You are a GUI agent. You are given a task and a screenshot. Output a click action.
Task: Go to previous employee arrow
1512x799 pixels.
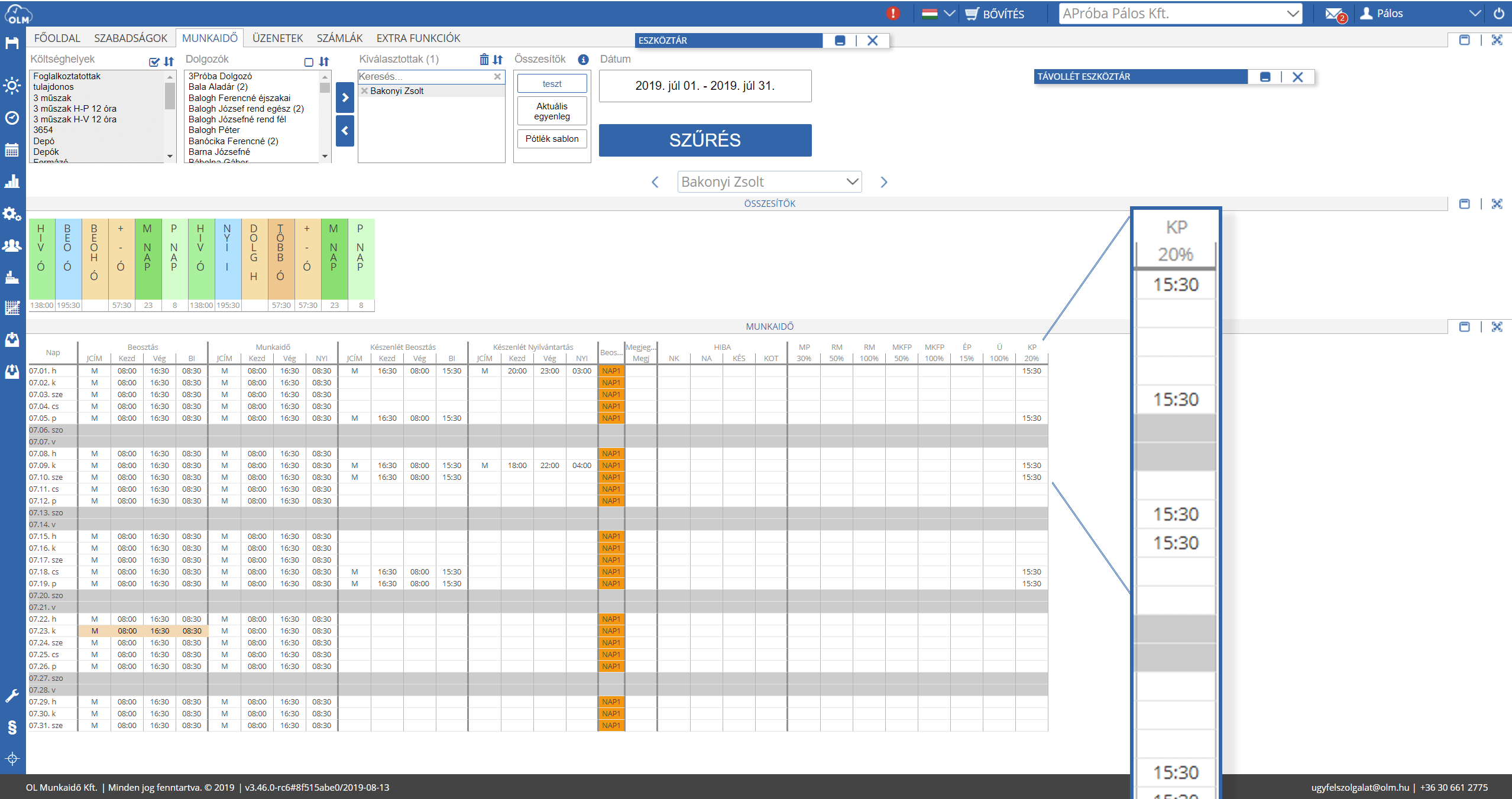point(655,182)
